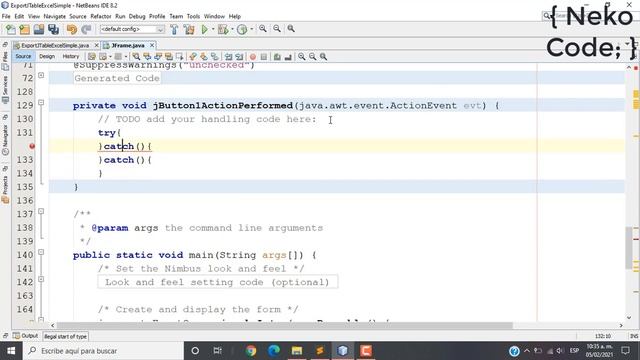Open Microsoft Edge from taskbar
The width and height of the screenshot is (640, 360).
[x=274, y=351]
